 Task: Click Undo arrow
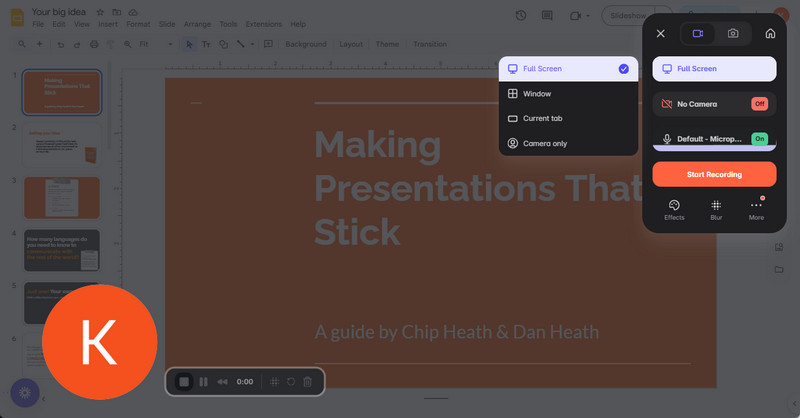click(61, 44)
